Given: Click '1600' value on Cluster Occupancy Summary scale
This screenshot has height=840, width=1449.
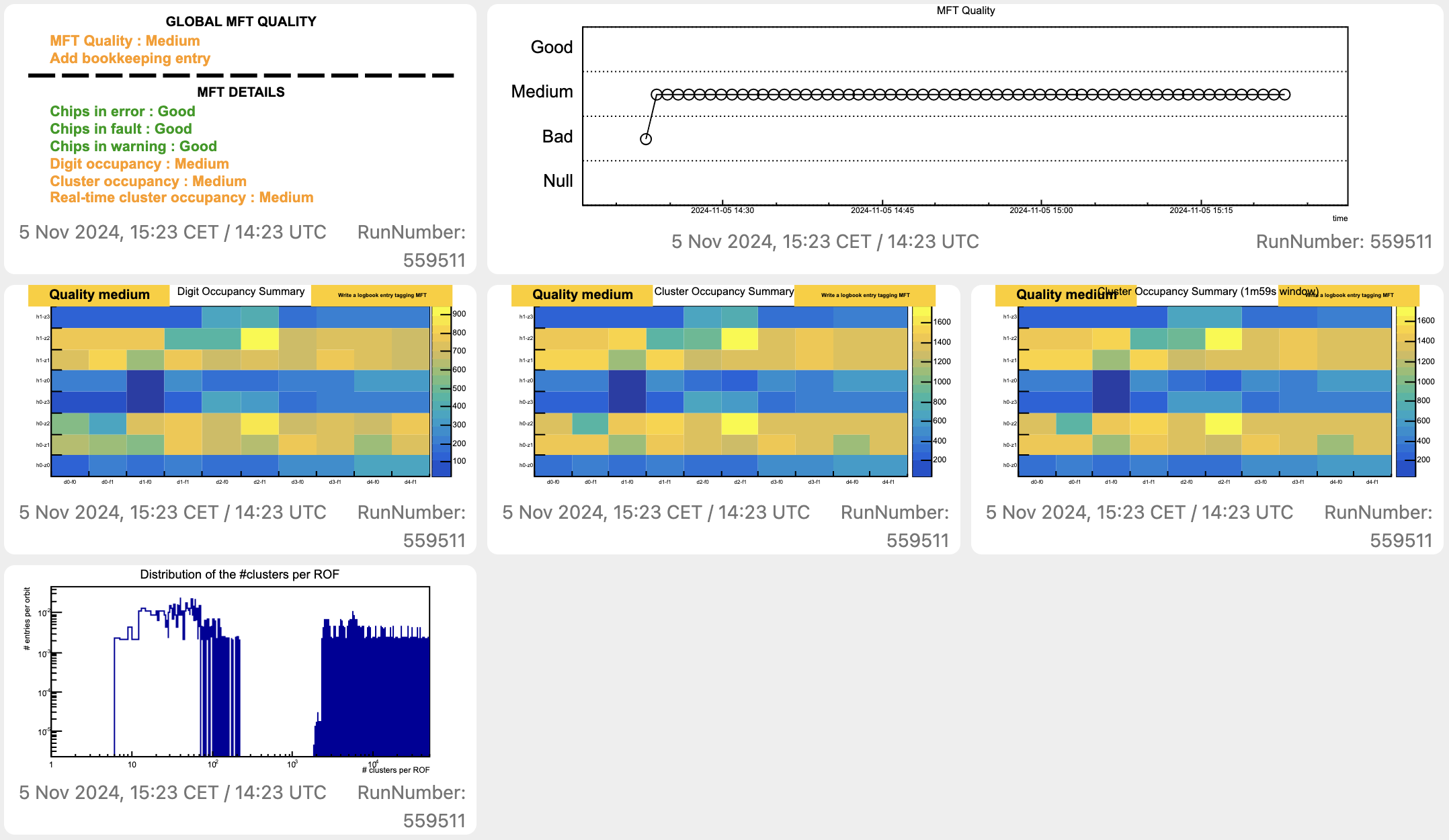Looking at the screenshot, I should click(x=942, y=322).
